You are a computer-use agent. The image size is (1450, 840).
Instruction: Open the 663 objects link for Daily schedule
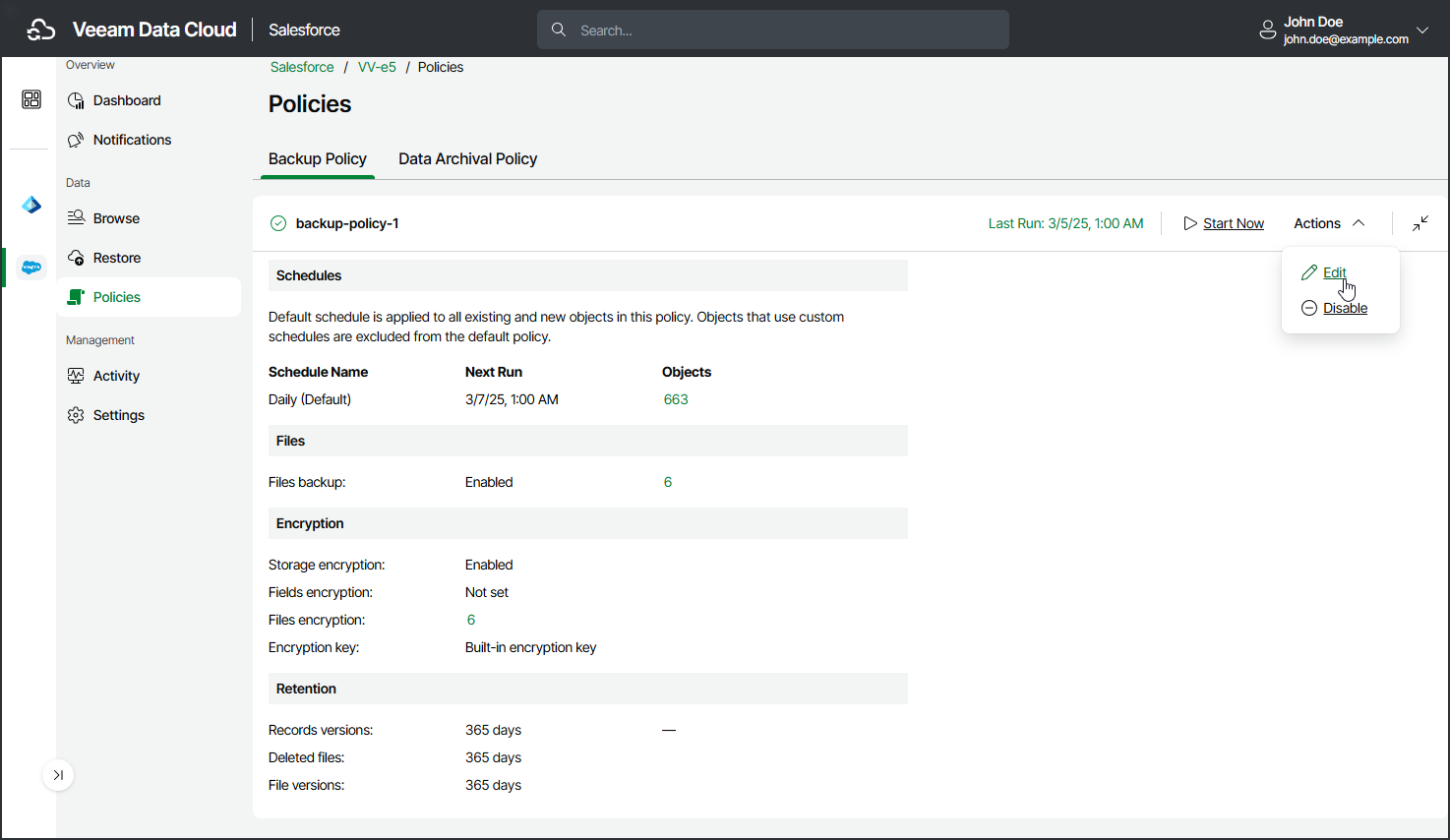coord(676,399)
